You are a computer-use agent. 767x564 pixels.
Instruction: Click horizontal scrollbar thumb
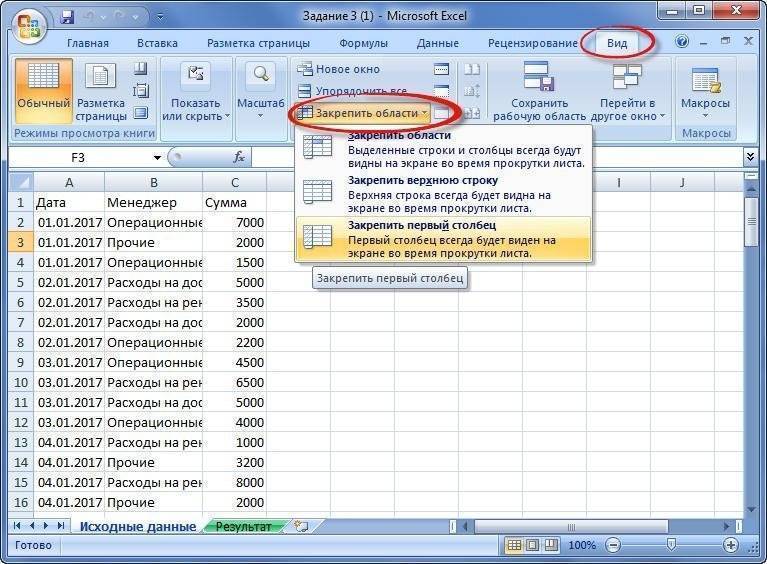571,527
